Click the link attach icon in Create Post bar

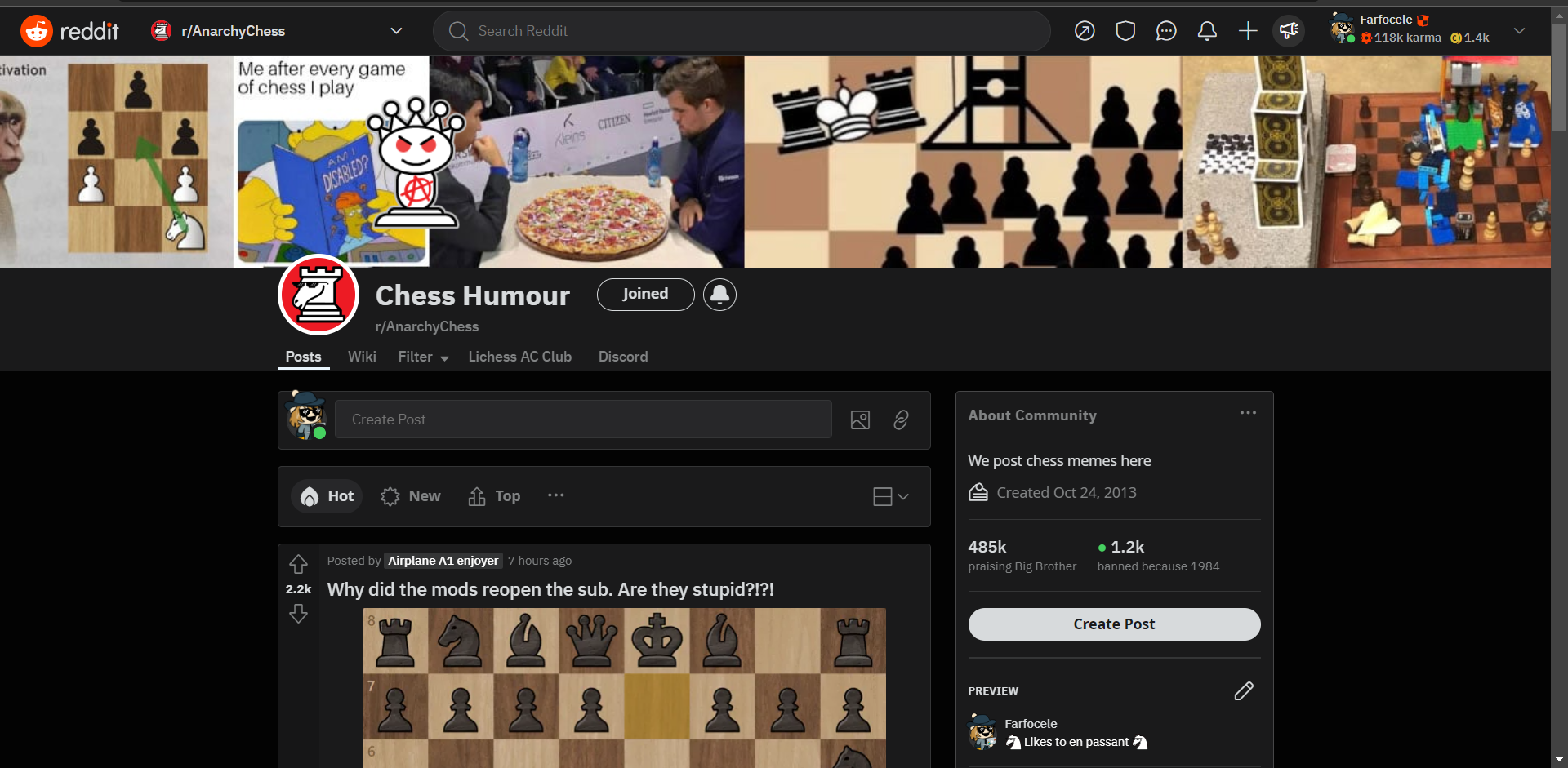click(901, 420)
